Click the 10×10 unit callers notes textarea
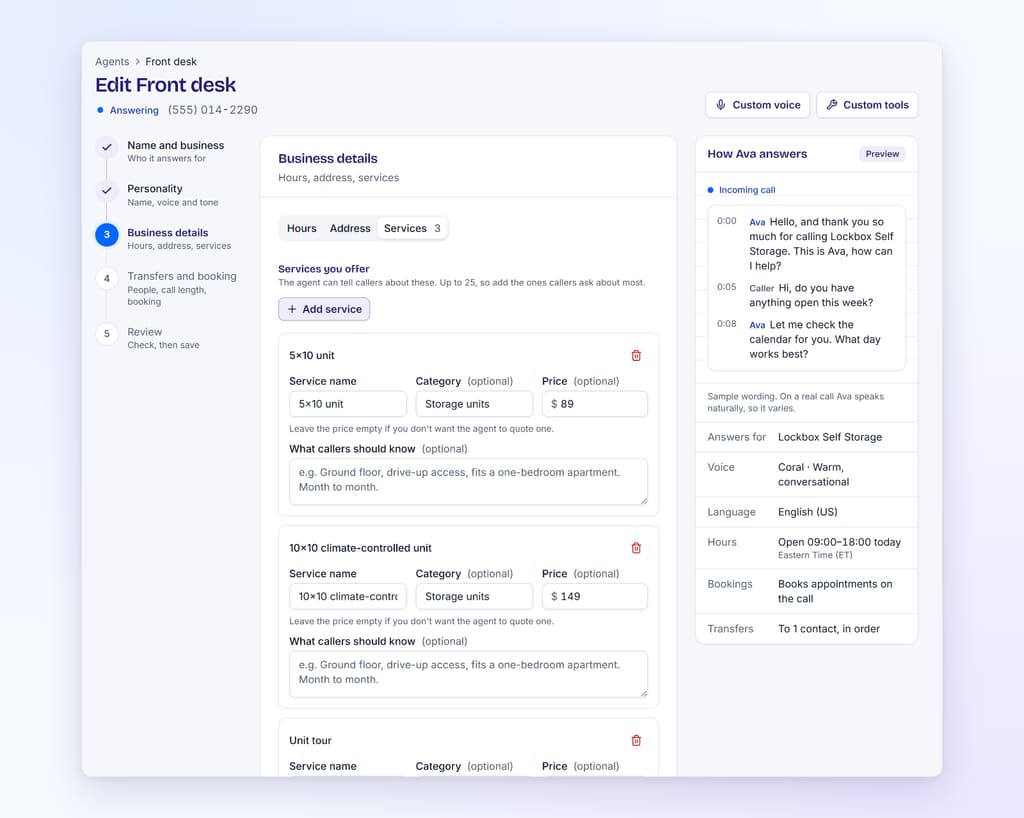Image resolution: width=1024 pixels, height=818 pixels. (x=468, y=674)
